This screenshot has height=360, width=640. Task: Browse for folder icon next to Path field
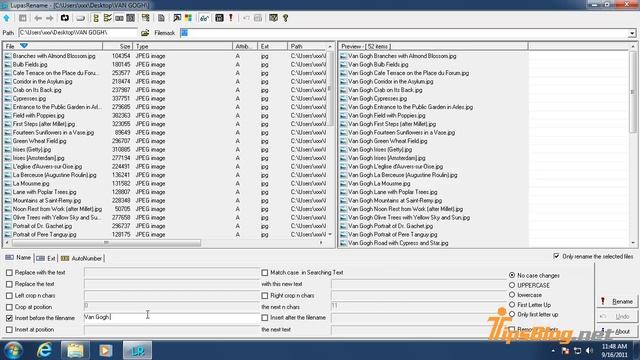[x=145, y=33]
